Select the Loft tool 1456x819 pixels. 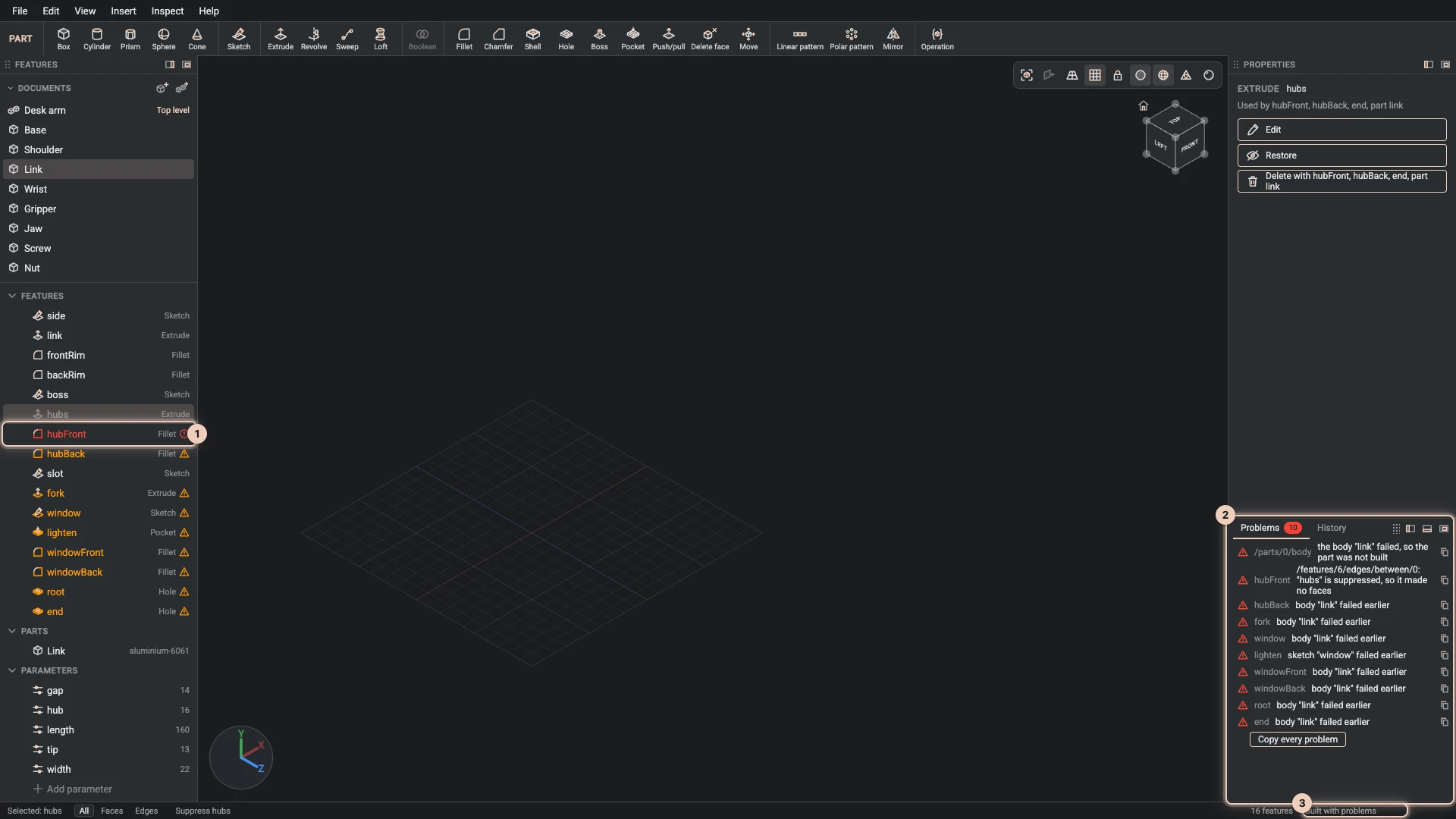(x=381, y=39)
